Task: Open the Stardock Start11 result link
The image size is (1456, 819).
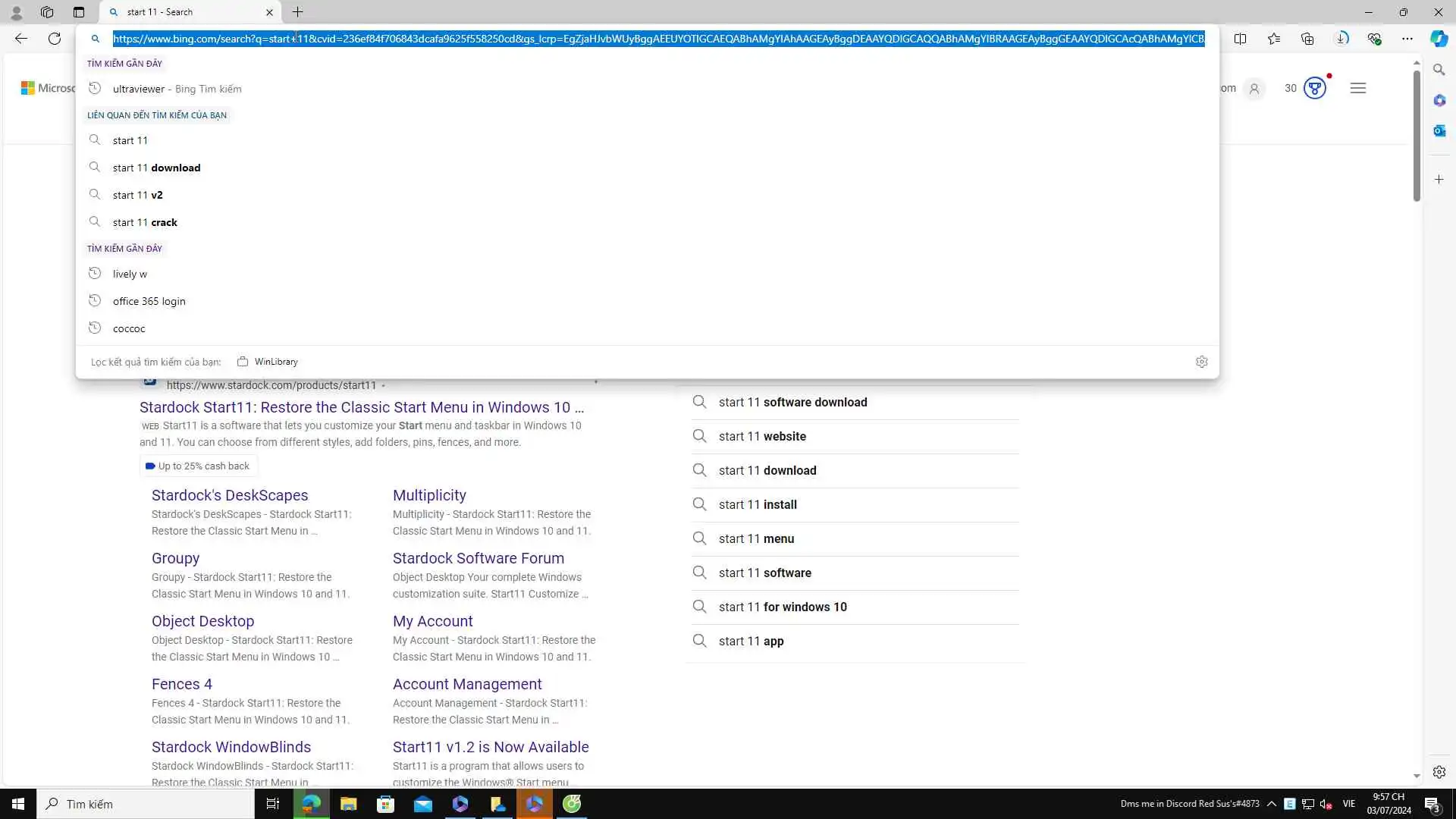Action: coord(361,407)
